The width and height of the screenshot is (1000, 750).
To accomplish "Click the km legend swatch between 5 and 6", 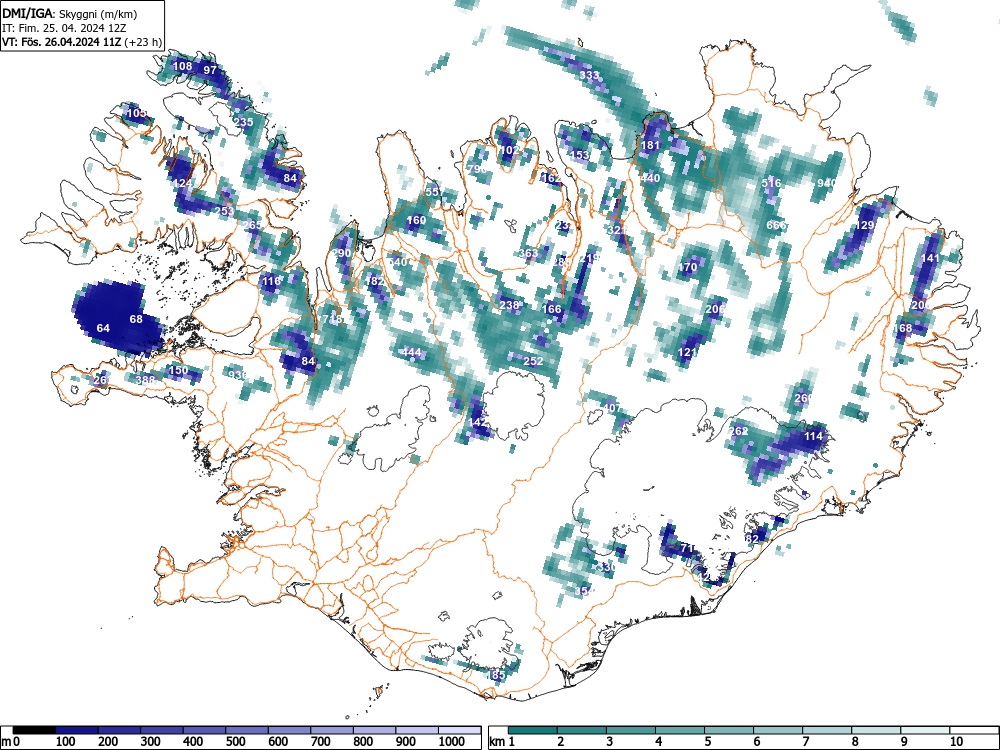I will click(x=728, y=730).
